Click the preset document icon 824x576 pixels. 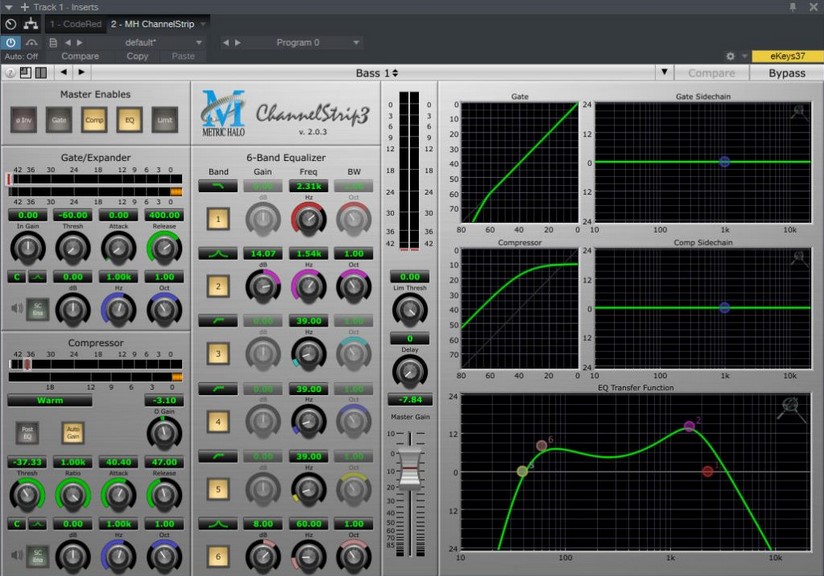(x=53, y=43)
